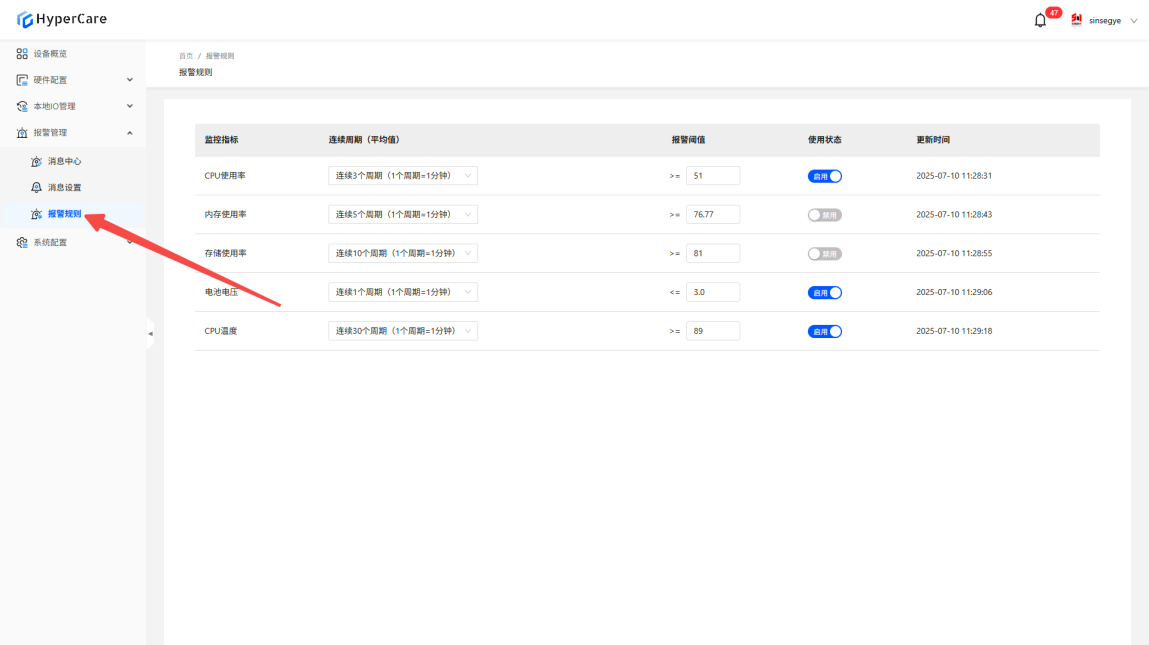Image resolution: width=1149 pixels, height=645 pixels.
Task: Click the timestamp 2025-07-10 11:28:31
Action: 954,176
